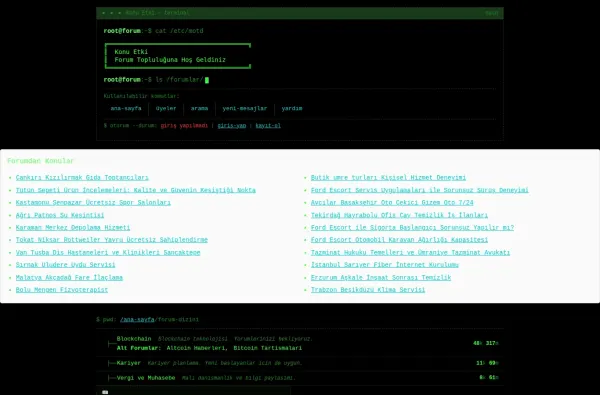Viewport: 600px width, 395px height.
Task: Open topic Tokat Niksar Rottweiler Yavru Sahiplendirme
Action: [111, 240]
